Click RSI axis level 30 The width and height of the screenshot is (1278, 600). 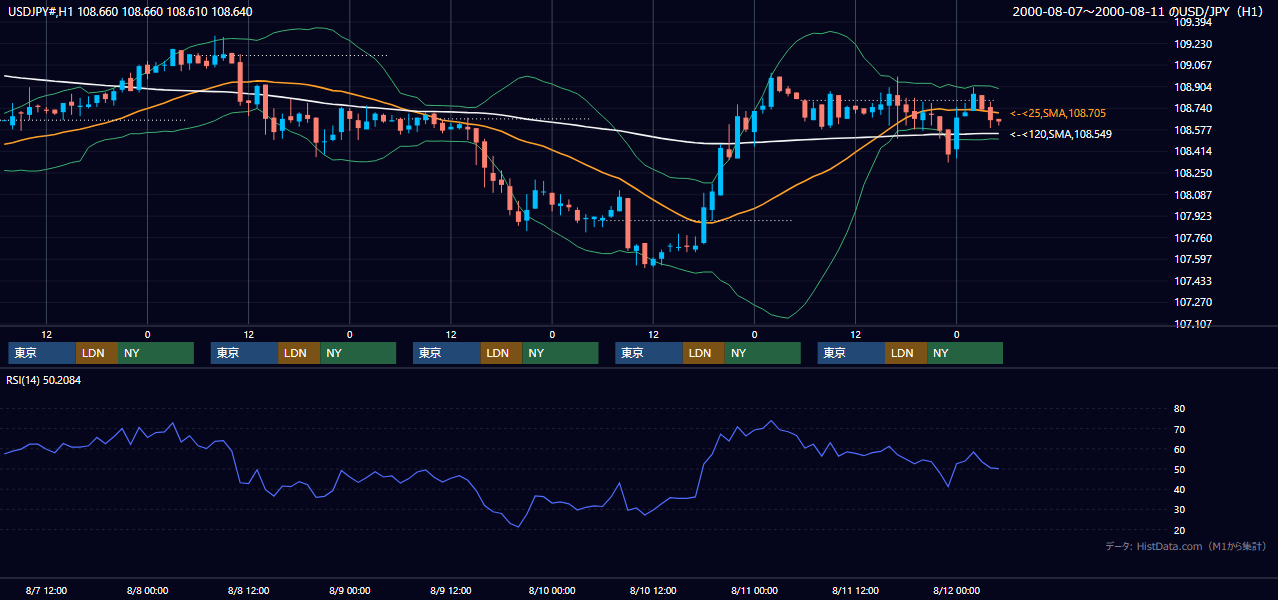tap(1179, 509)
